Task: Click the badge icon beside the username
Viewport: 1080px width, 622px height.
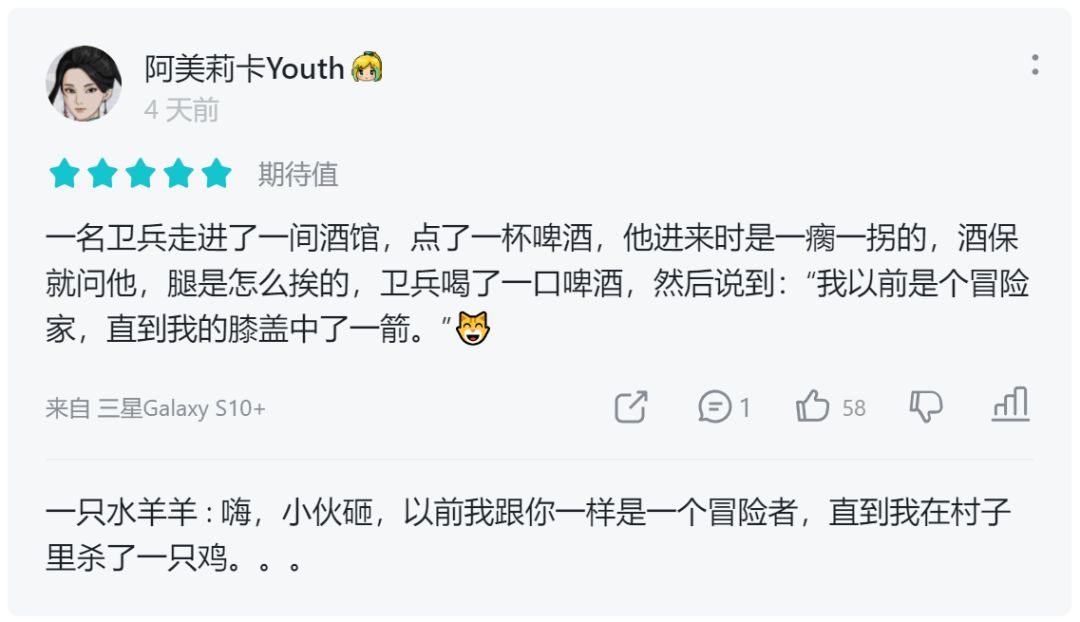Action: [367, 67]
